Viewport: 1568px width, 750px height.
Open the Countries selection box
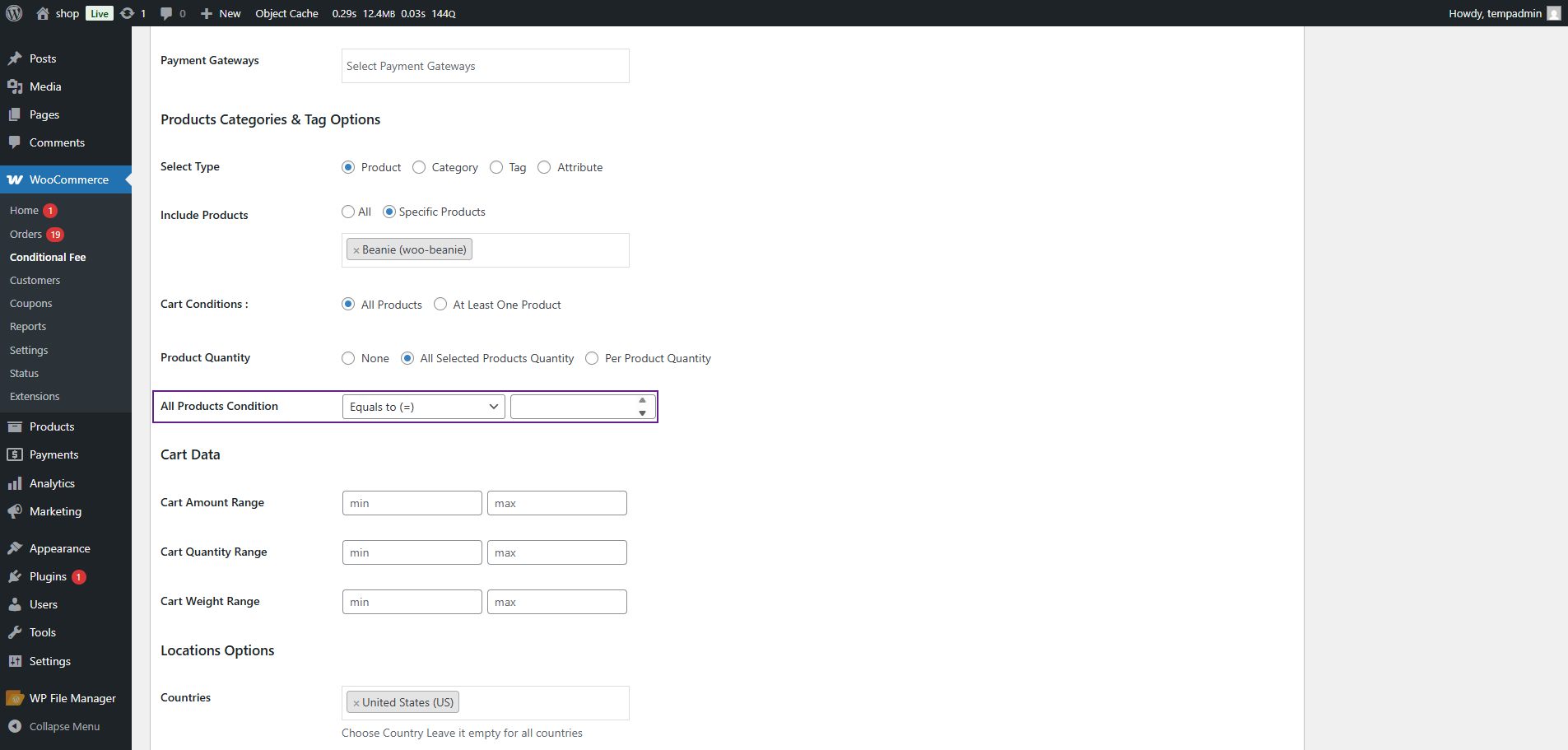pos(486,703)
